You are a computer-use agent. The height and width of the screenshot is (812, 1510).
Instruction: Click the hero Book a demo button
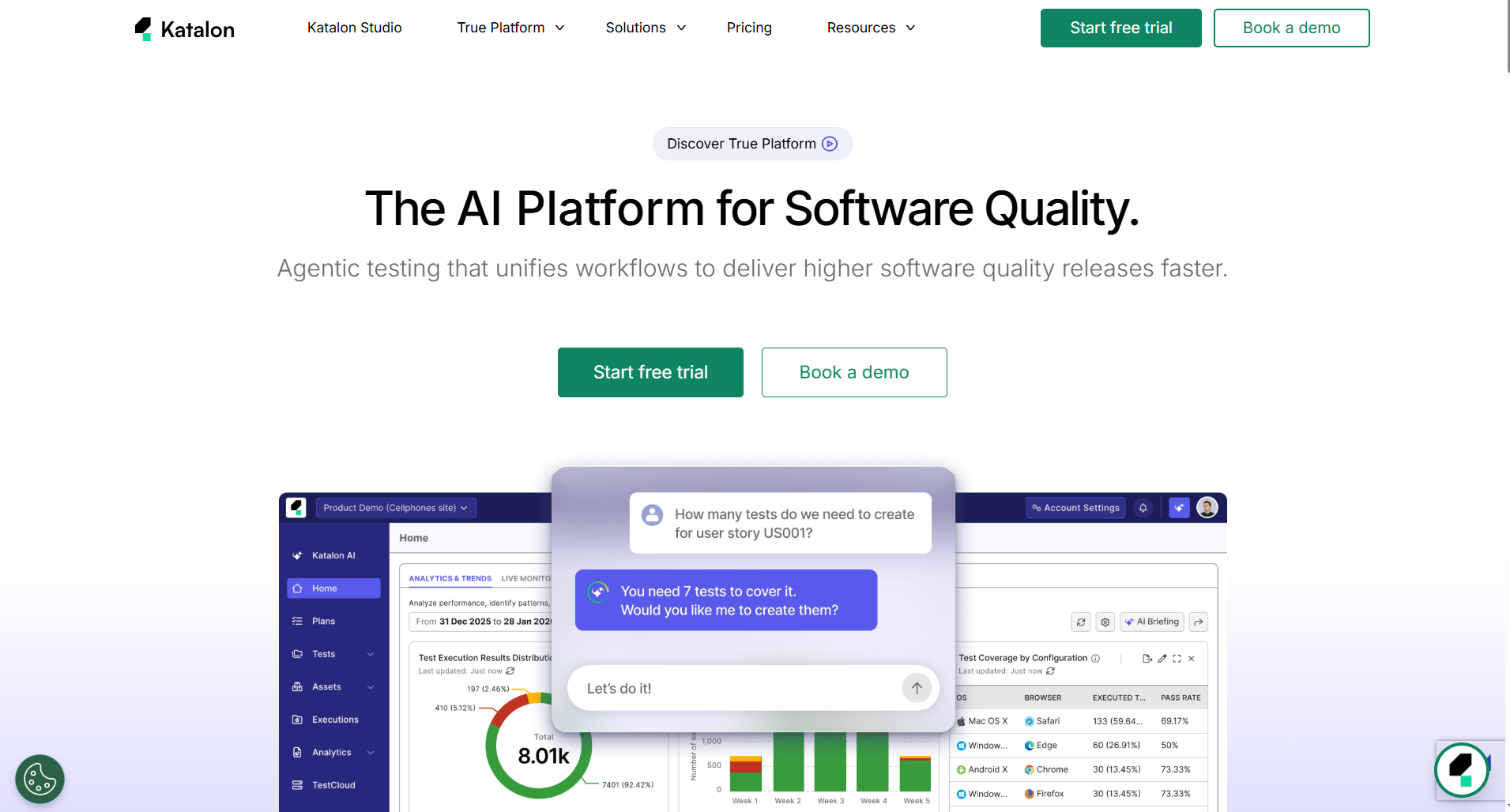(854, 372)
